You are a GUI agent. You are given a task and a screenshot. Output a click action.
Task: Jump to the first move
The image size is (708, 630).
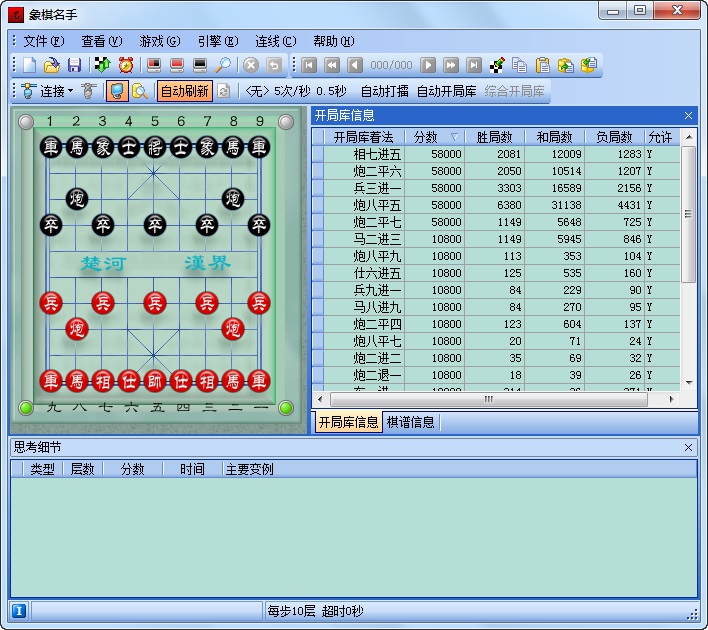tap(309, 65)
